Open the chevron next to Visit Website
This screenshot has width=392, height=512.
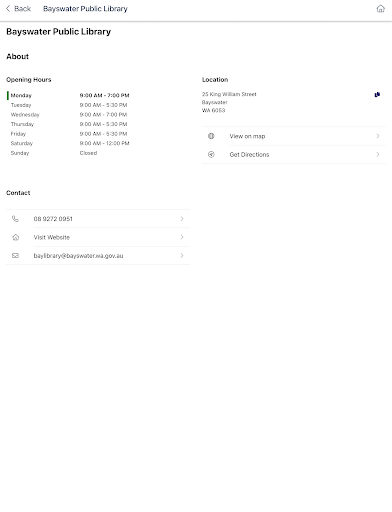pos(182,237)
